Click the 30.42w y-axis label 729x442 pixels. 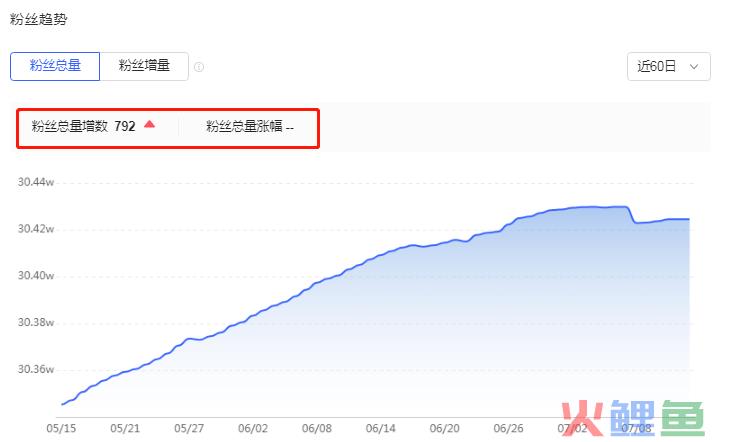tap(36, 229)
